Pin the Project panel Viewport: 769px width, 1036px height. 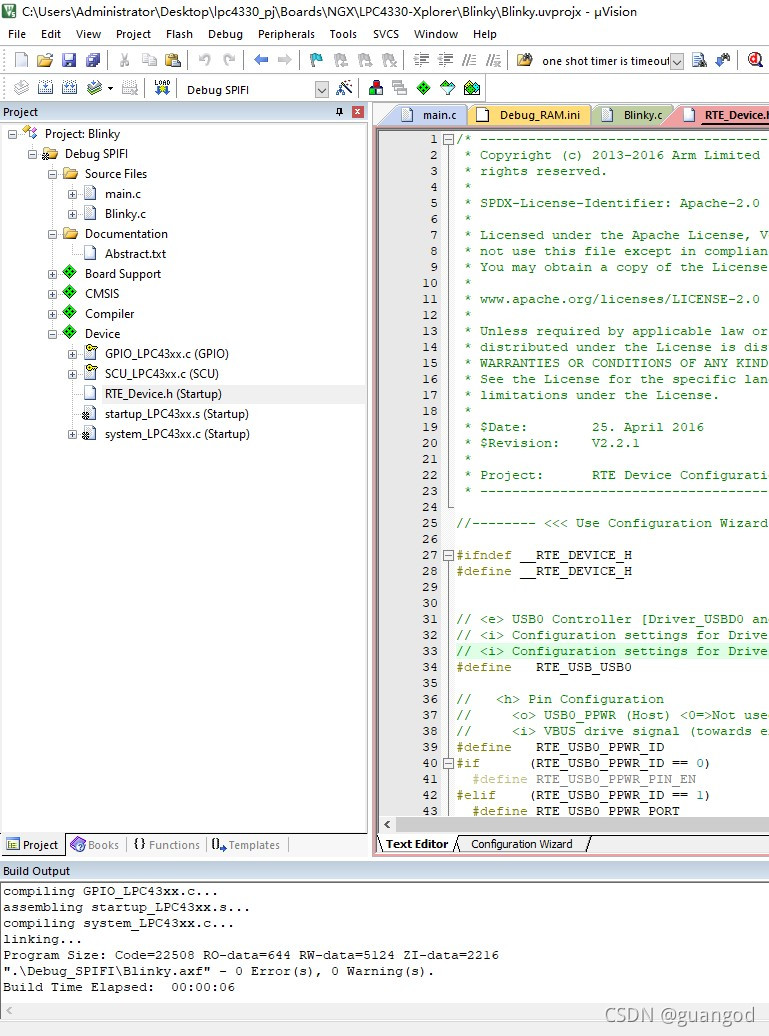click(340, 112)
